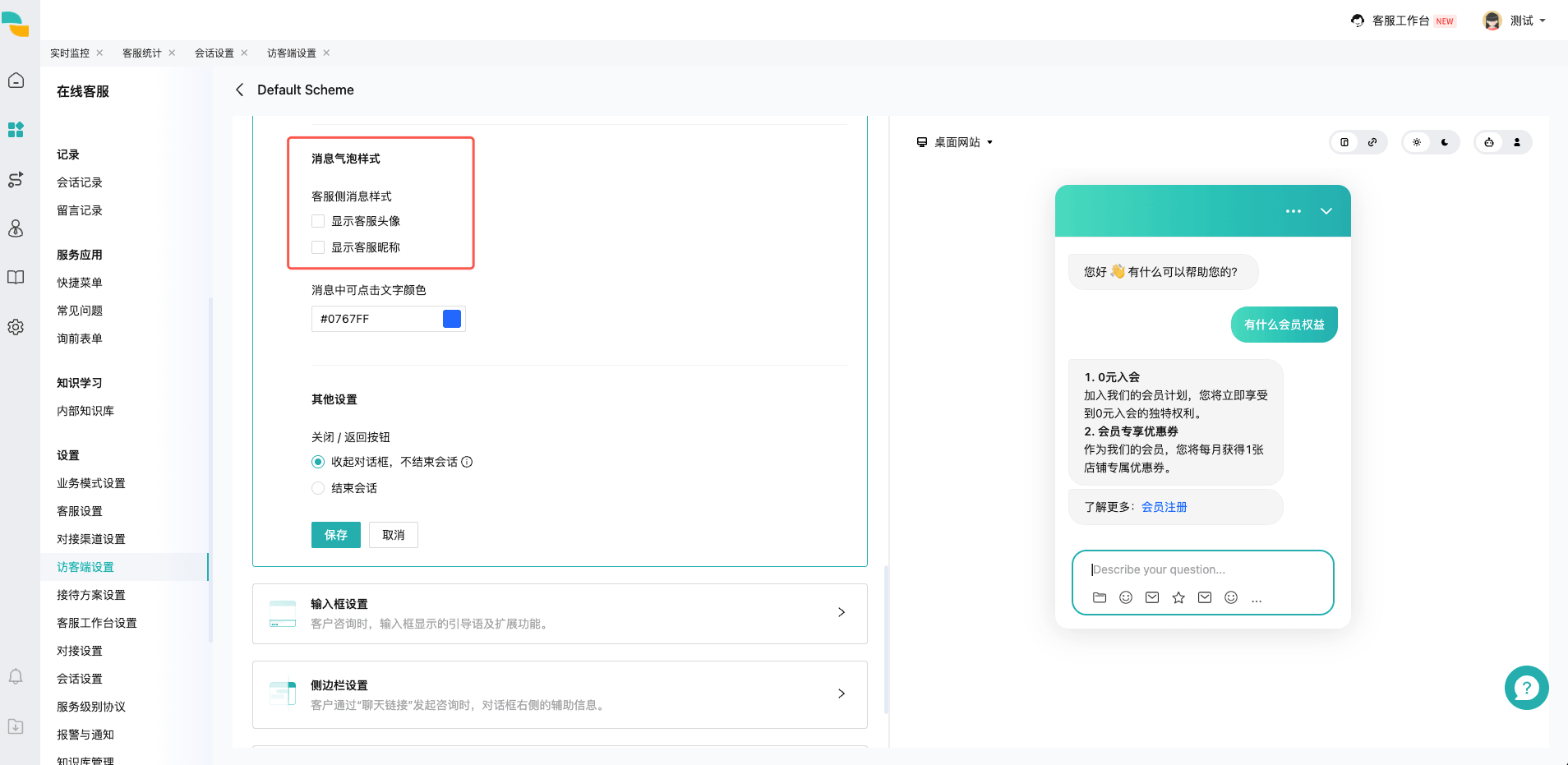Close the 访客端设置 tab

point(326,53)
